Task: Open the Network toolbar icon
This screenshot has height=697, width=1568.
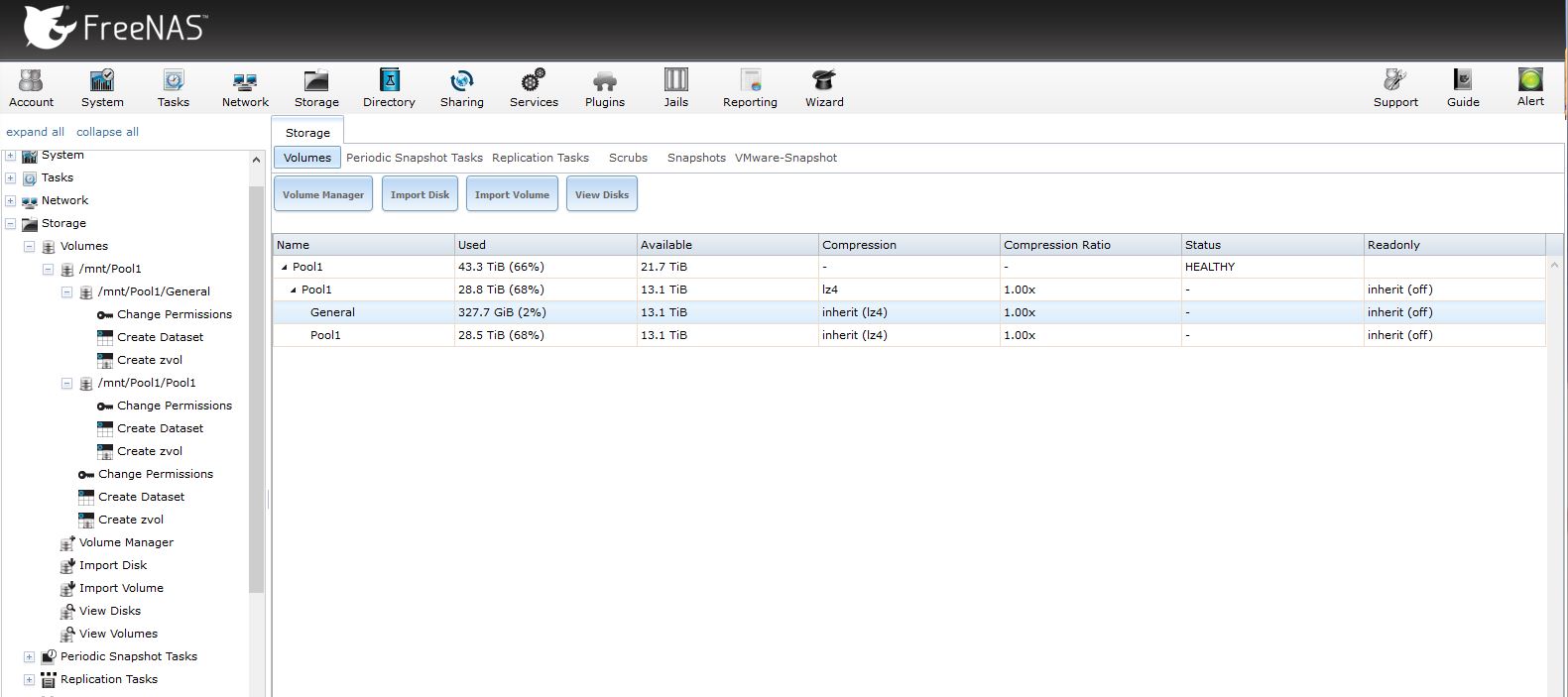Action: (x=245, y=87)
